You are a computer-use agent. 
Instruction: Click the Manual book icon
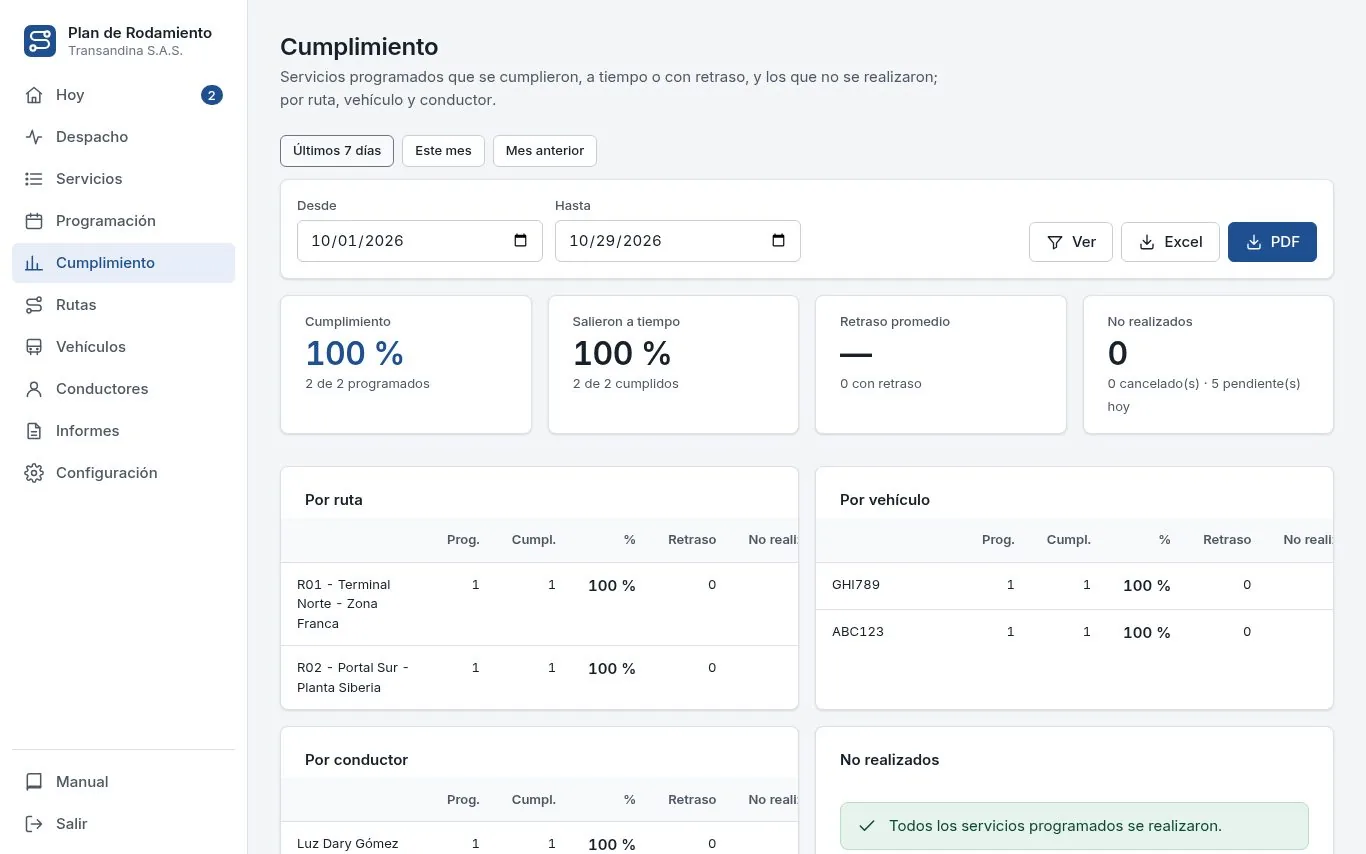tap(34, 782)
